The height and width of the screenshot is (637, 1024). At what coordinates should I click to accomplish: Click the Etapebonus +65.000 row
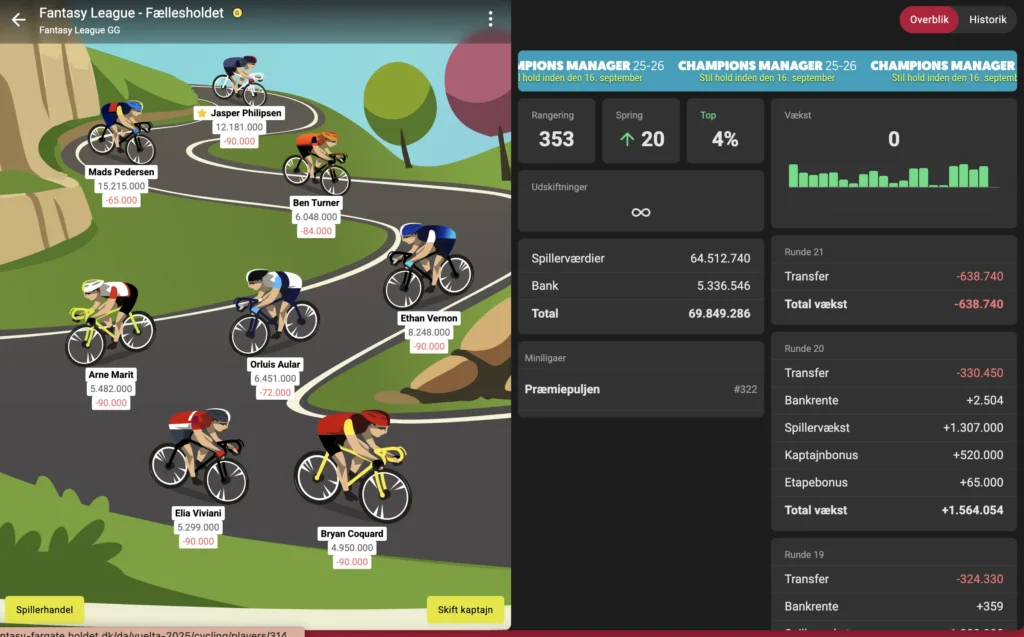coord(893,483)
